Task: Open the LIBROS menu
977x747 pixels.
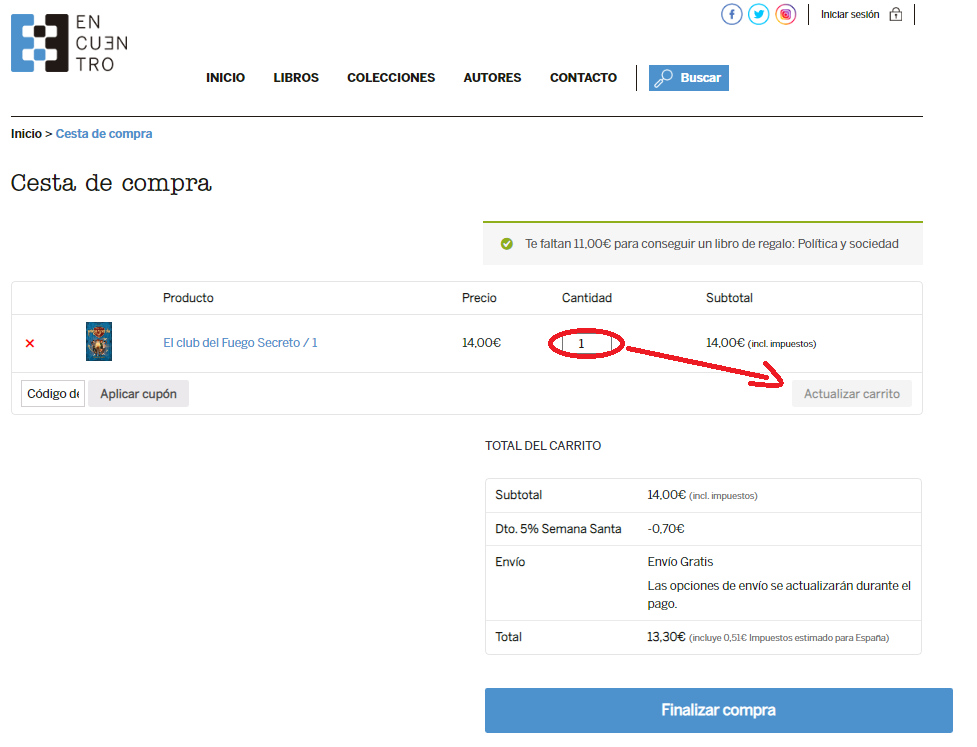Action: (296, 78)
